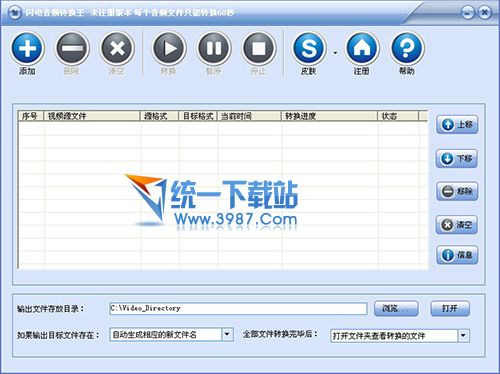The image size is (500, 374).
Task: Pause conversion with the 暂停 icon
Action: coord(214,48)
